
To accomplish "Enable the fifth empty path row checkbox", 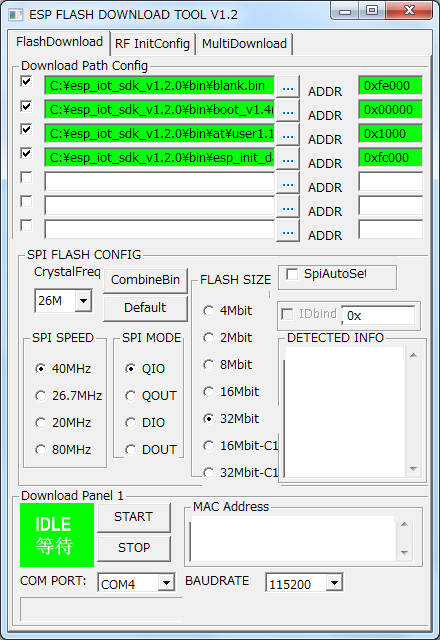I will click(x=26, y=178).
